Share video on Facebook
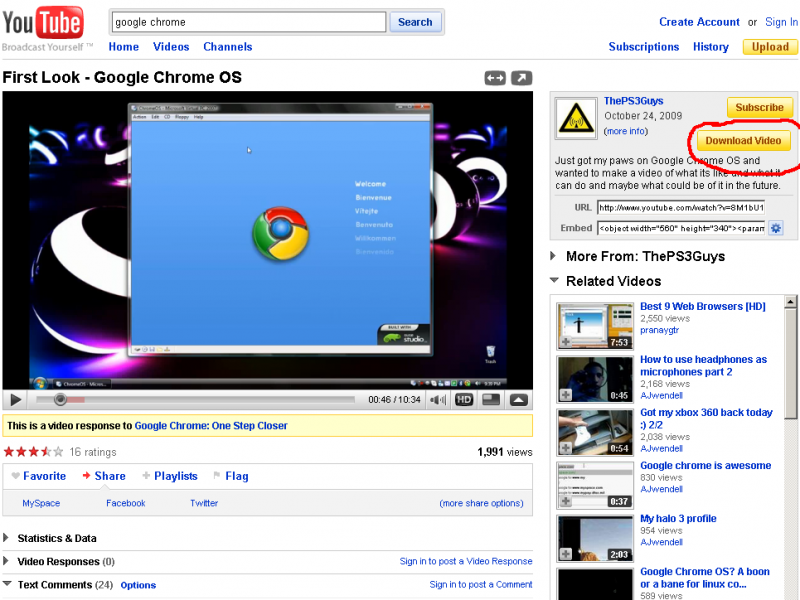 pyautogui.click(x=126, y=503)
